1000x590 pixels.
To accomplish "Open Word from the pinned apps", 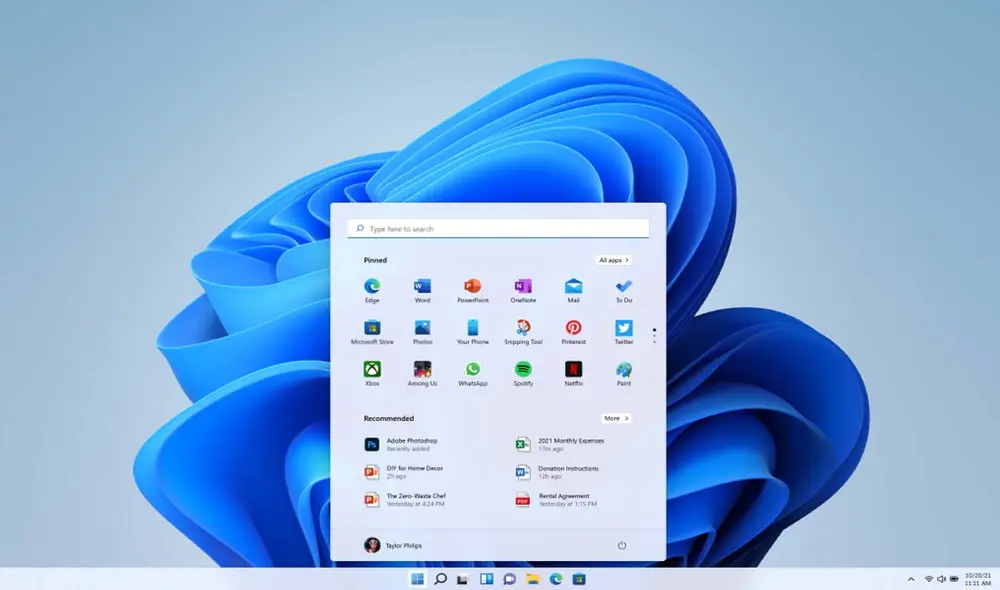I will (421, 285).
